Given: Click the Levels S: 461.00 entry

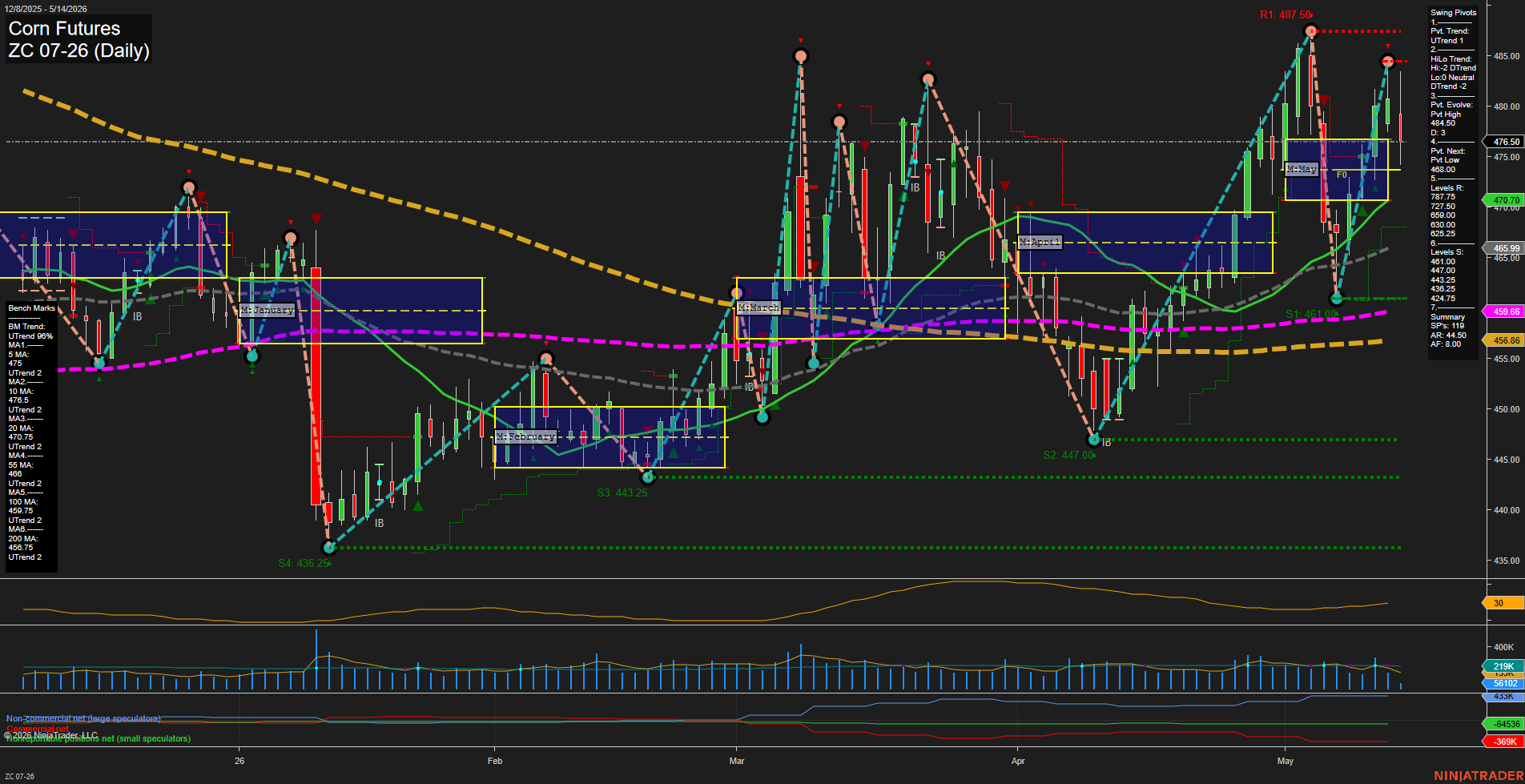Looking at the screenshot, I should point(1447,257).
